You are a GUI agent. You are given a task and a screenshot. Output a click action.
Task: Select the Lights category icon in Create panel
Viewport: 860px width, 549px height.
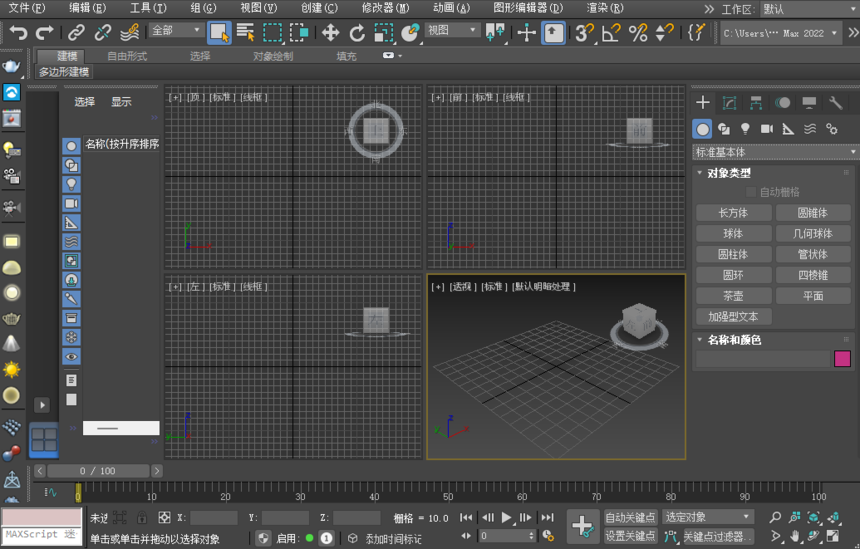pyautogui.click(x=745, y=129)
